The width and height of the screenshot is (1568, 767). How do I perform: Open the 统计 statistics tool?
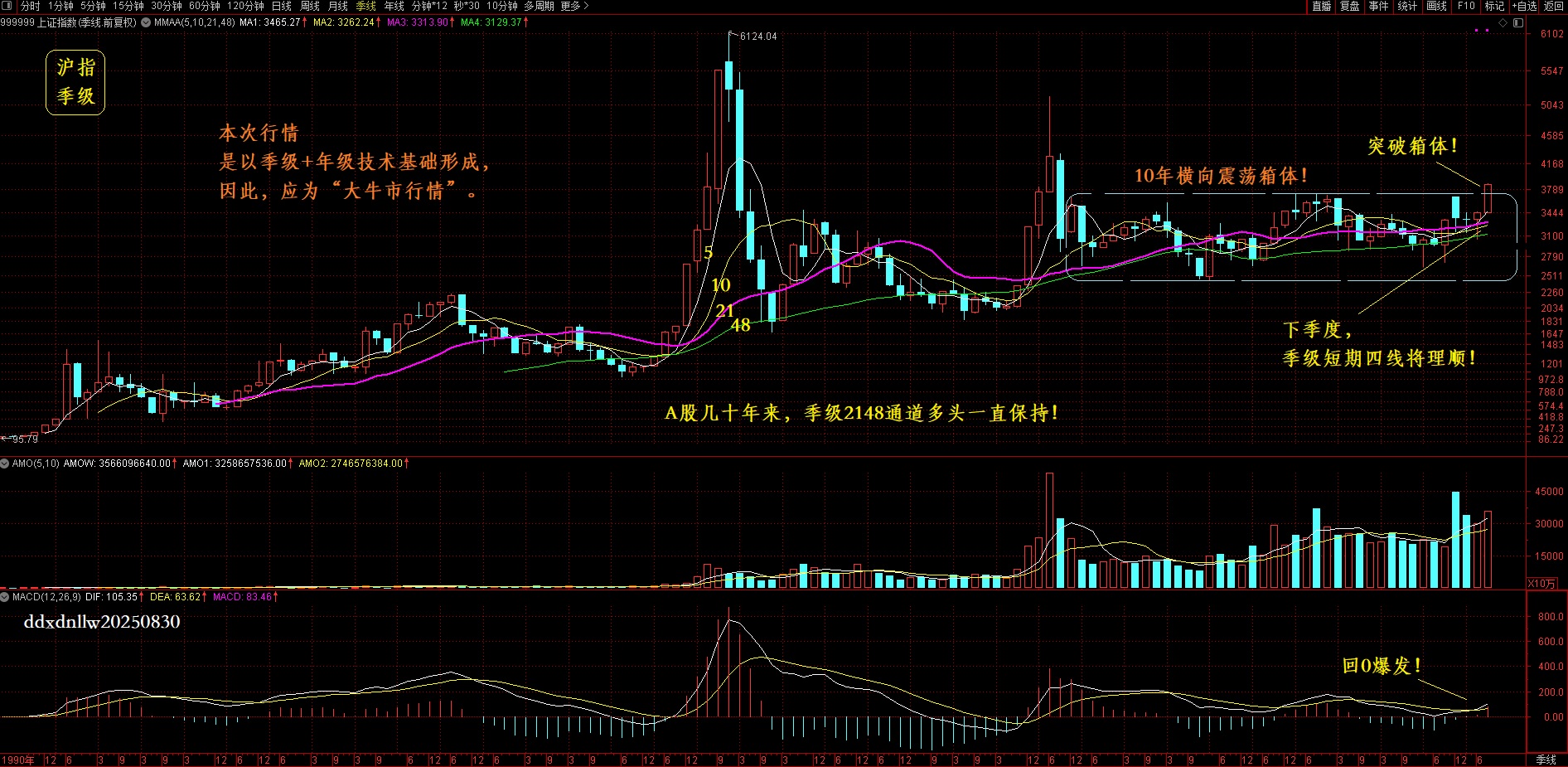coord(1406,7)
